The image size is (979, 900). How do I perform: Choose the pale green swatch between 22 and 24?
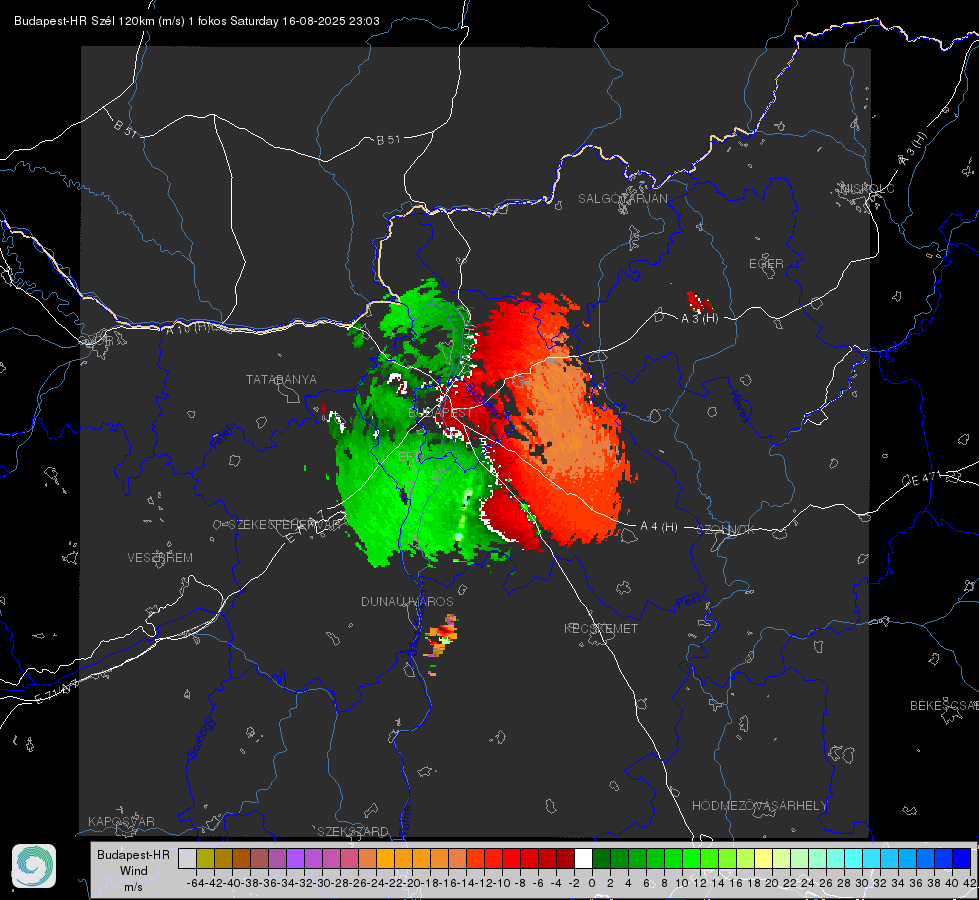pyautogui.click(x=799, y=858)
